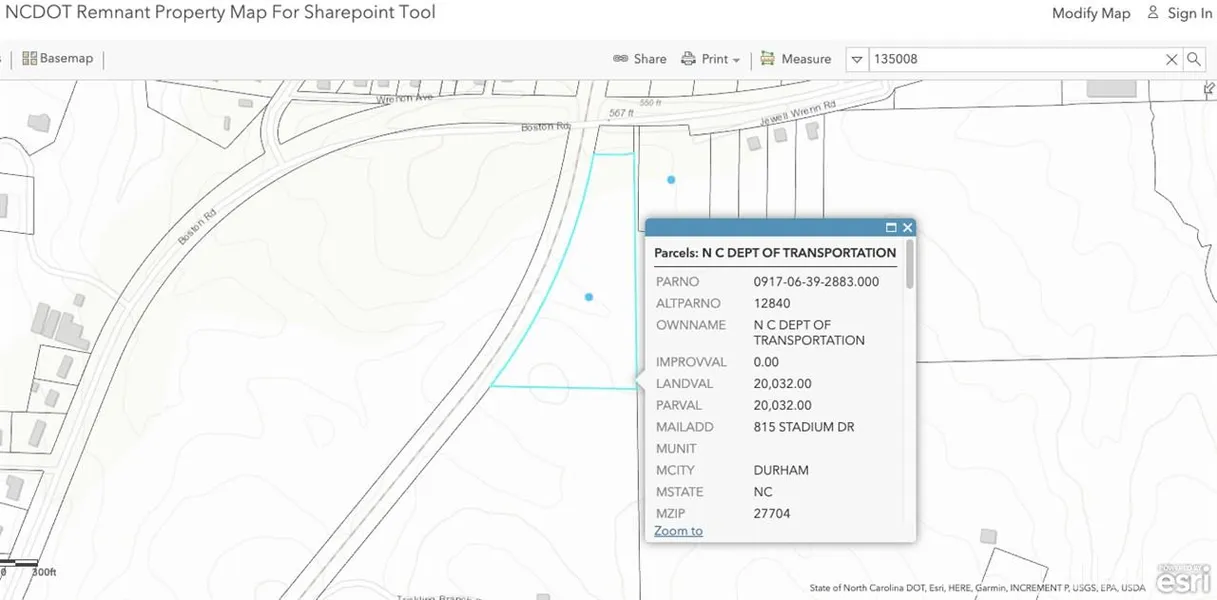Click Modify Map in the header
Screen dimensions: 1217x600
1090,13
